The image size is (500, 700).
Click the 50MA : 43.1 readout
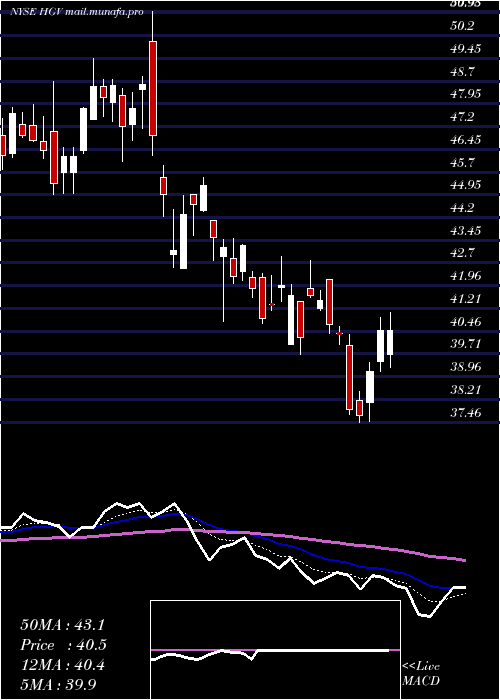[x=62, y=625]
